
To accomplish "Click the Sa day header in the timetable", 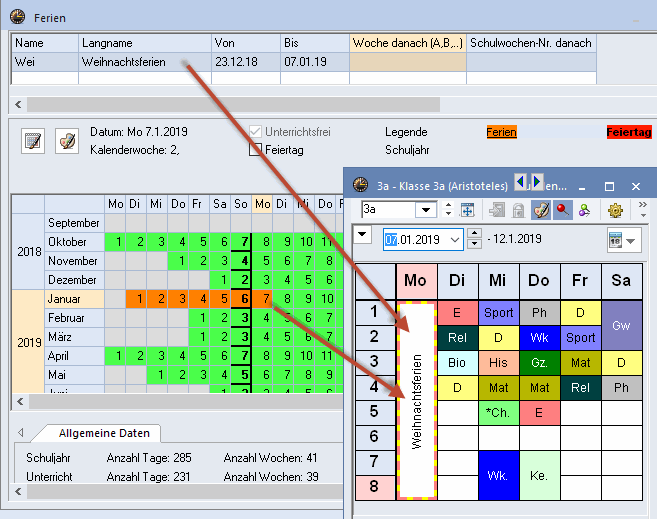I will pos(622,281).
